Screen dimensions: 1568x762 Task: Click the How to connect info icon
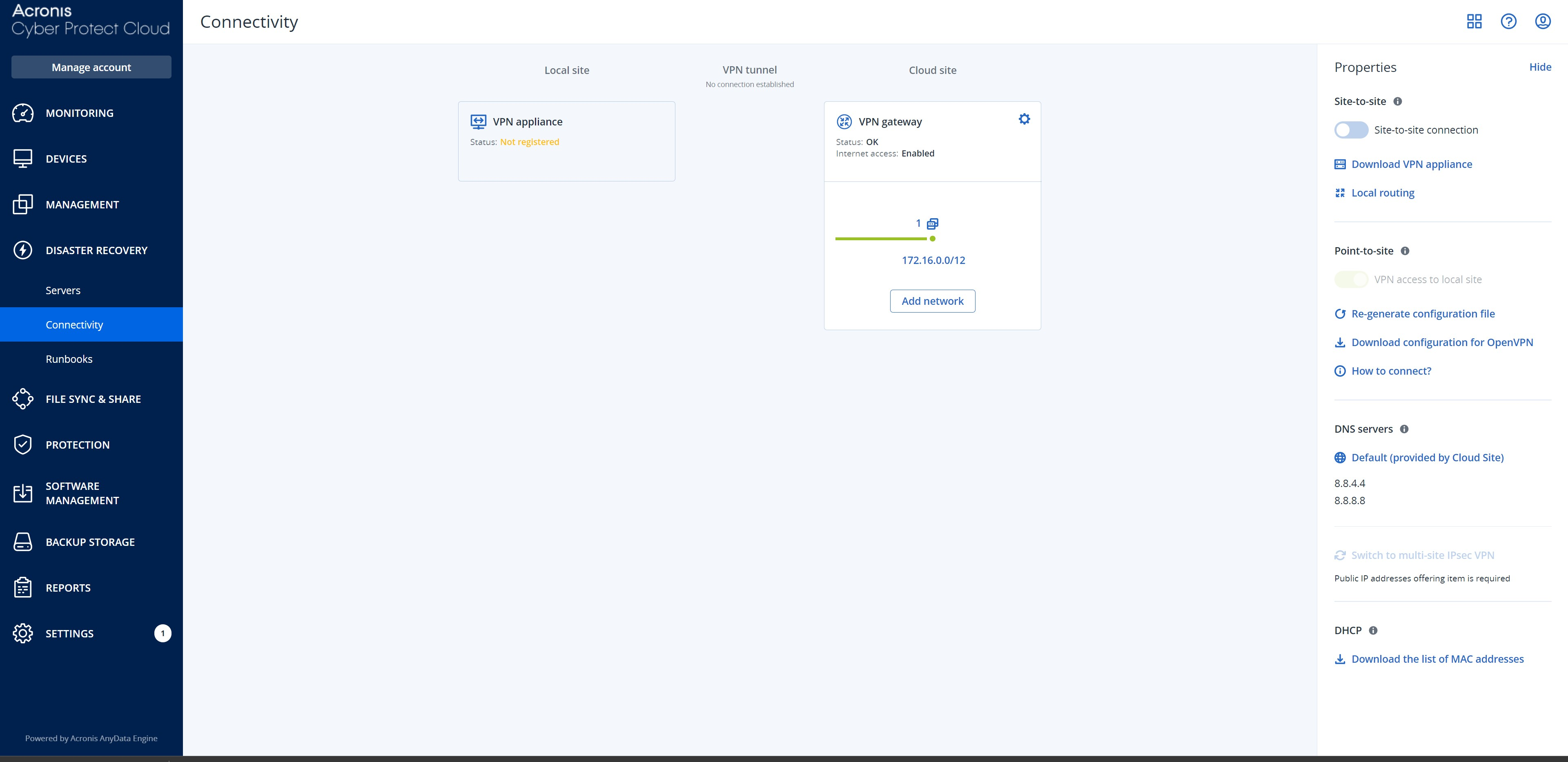tap(1339, 371)
